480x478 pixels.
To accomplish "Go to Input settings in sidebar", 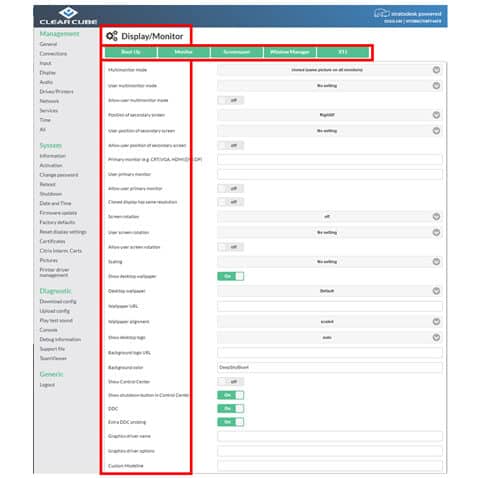I will click(x=46, y=63).
